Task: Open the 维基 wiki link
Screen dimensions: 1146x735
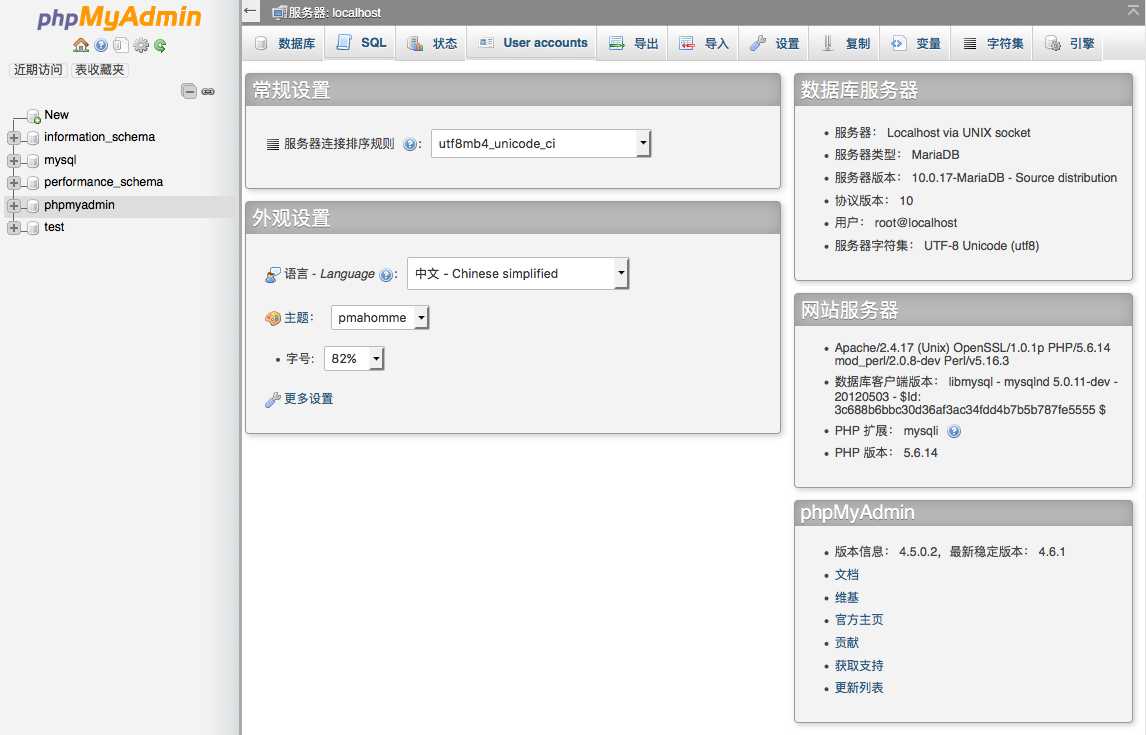Action: [x=846, y=597]
